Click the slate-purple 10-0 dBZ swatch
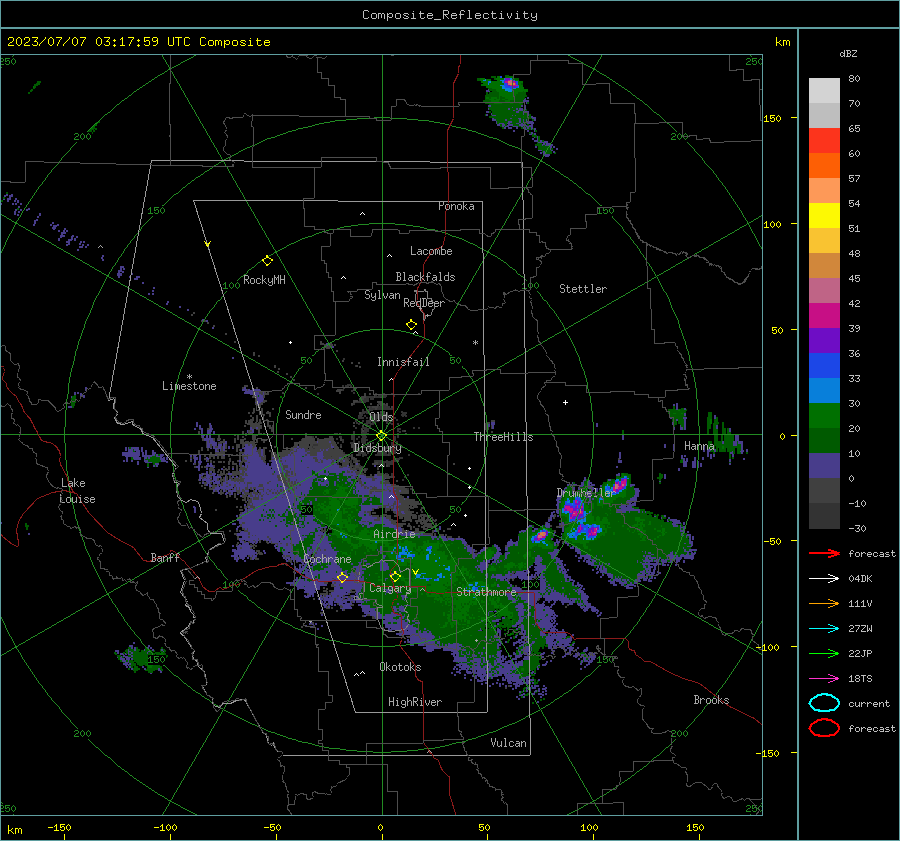The width and height of the screenshot is (900, 841). (824, 466)
